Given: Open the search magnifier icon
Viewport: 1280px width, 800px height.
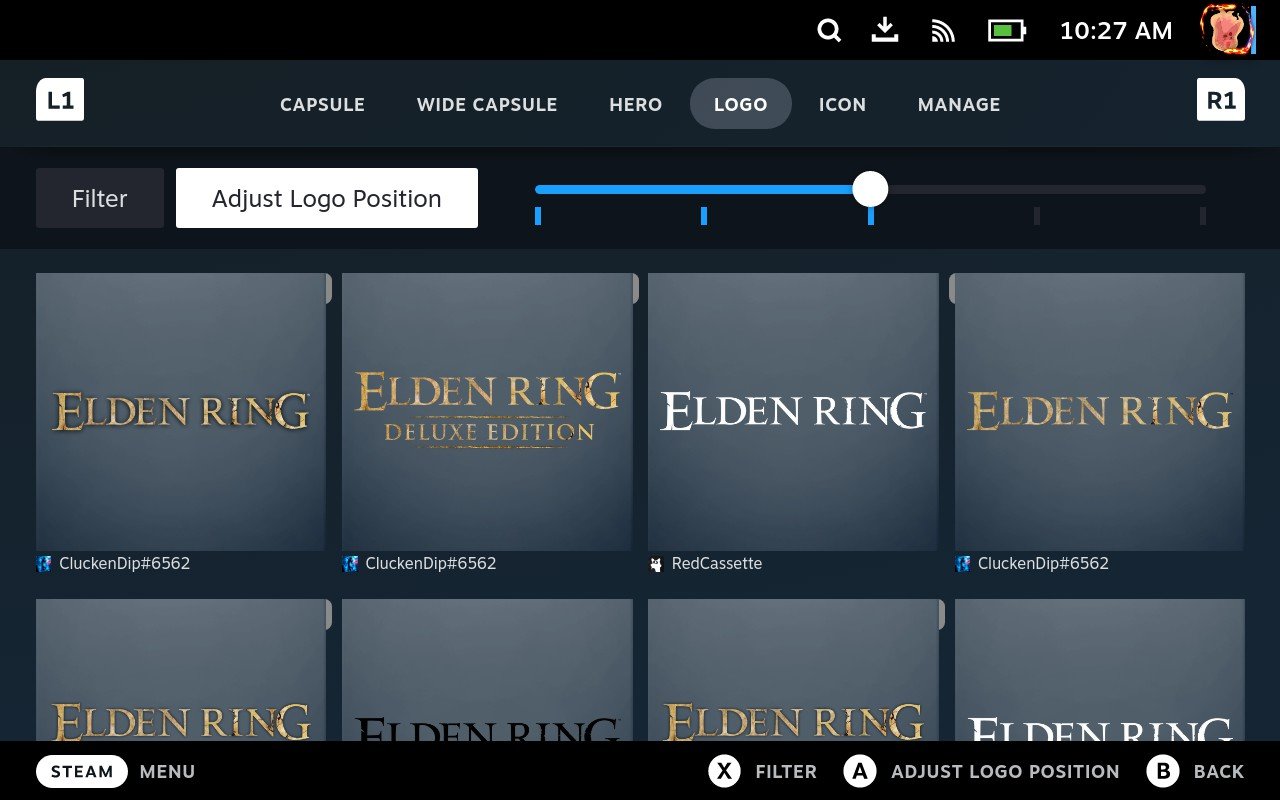Looking at the screenshot, I should [829, 31].
